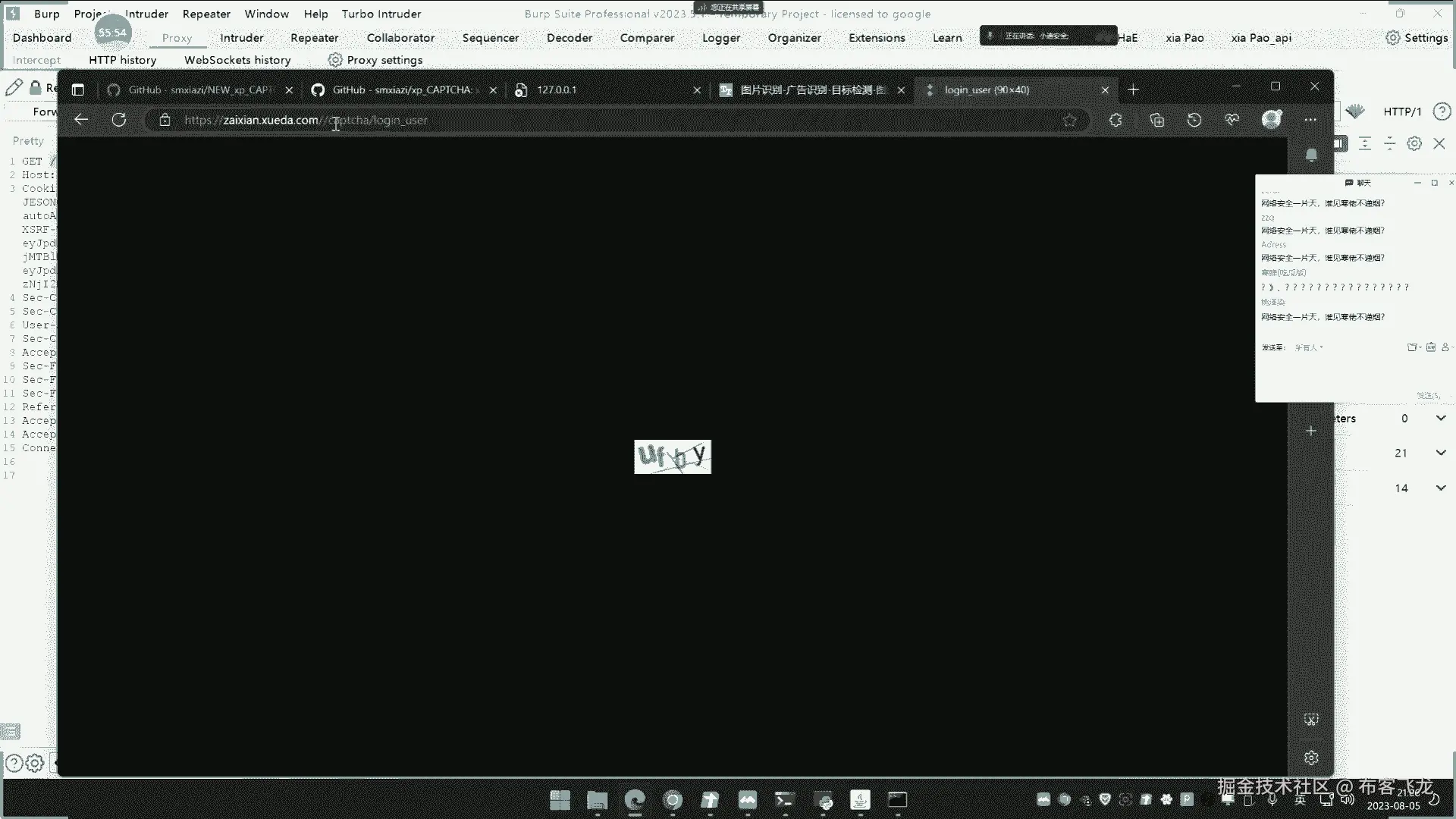This screenshot has height=819, width=1456.
Task: Click the favorites star in address bar
Action: [1069, 120]
